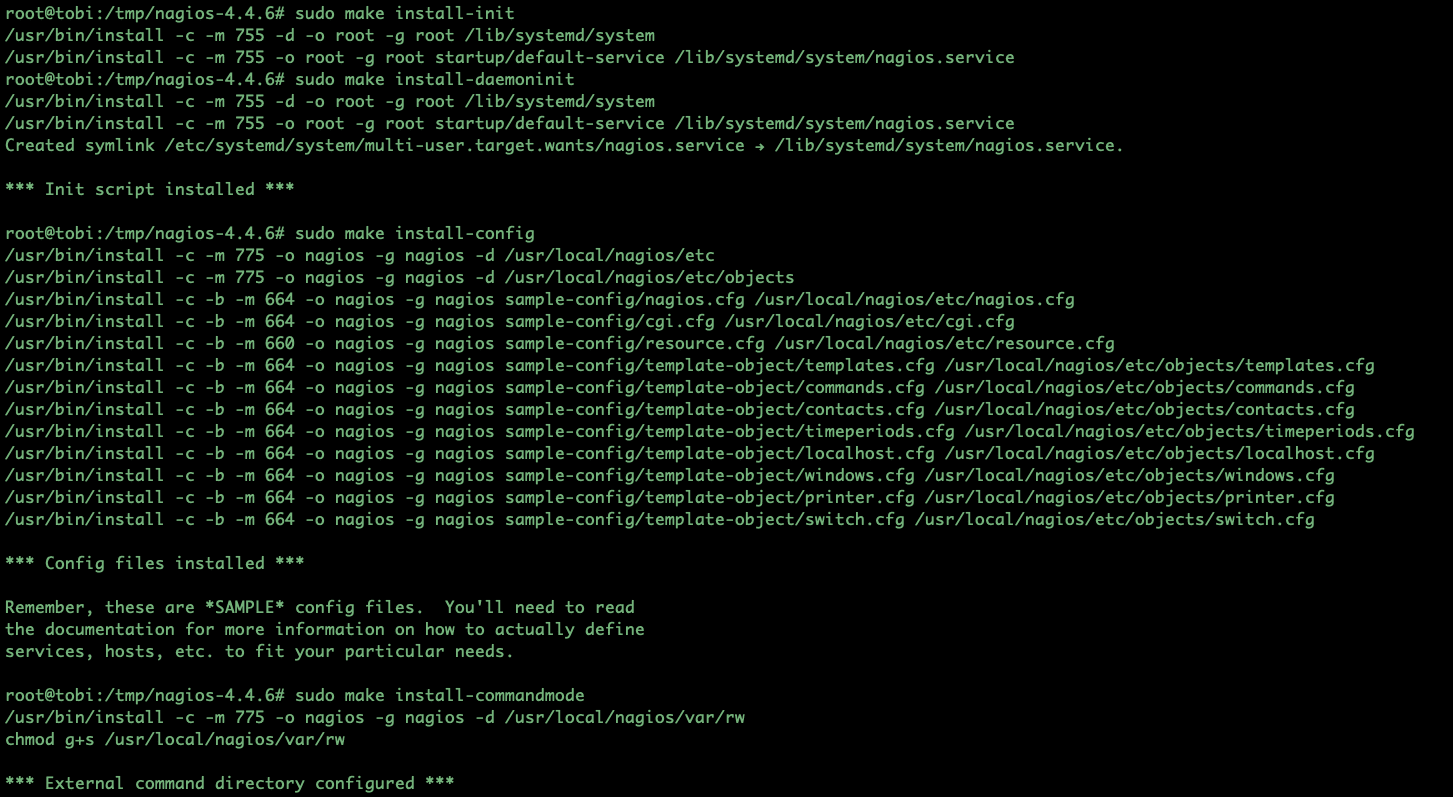Click the "External command directory configured" message

point(230,783)
